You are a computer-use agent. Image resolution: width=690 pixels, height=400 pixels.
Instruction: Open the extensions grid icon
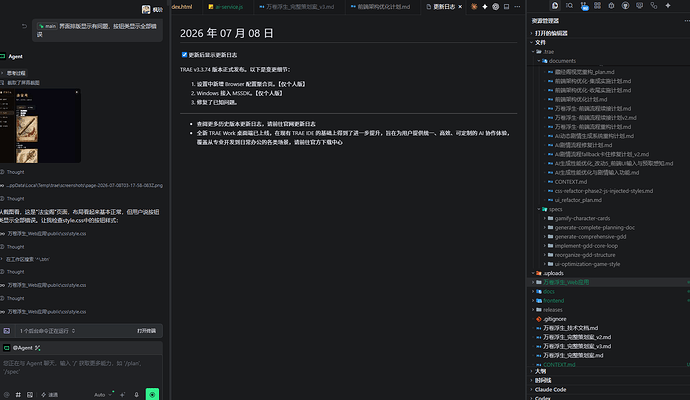click(x=597, y=6)
